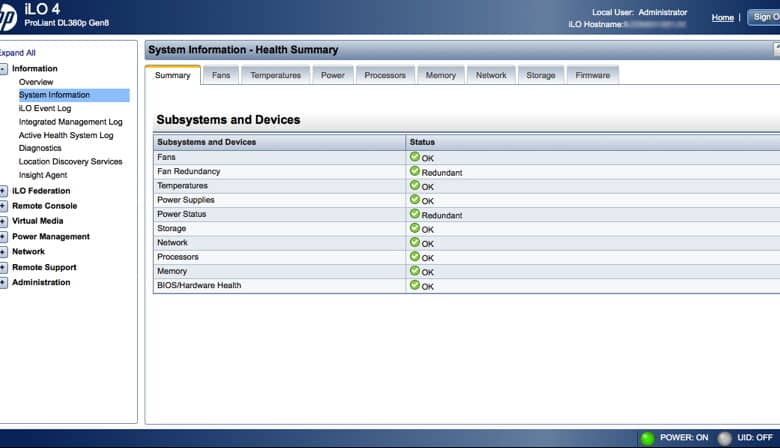
Task: Open the Fans tab
Action: coord(221,75)
